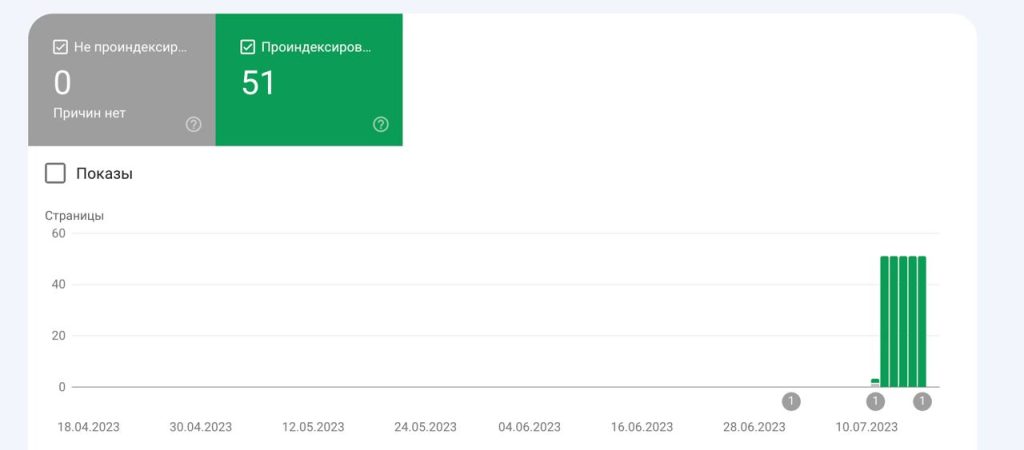Select the gray not-indexed card showing 0
Image resolution: width=1024 pixels, height=450 pixels.
(x=121, y=80)
